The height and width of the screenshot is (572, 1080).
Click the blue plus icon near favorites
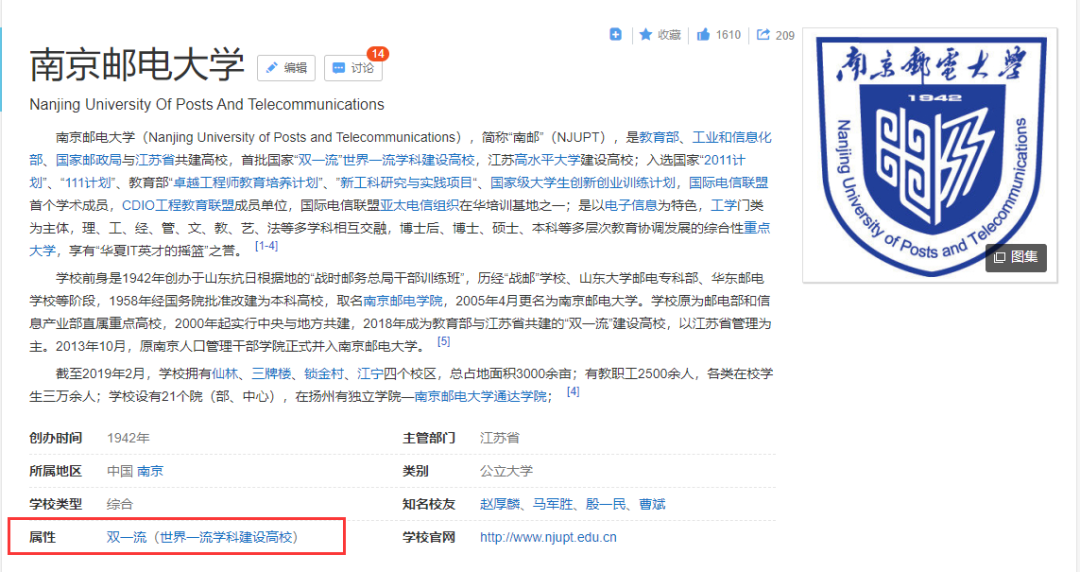[x=615, y=34]
